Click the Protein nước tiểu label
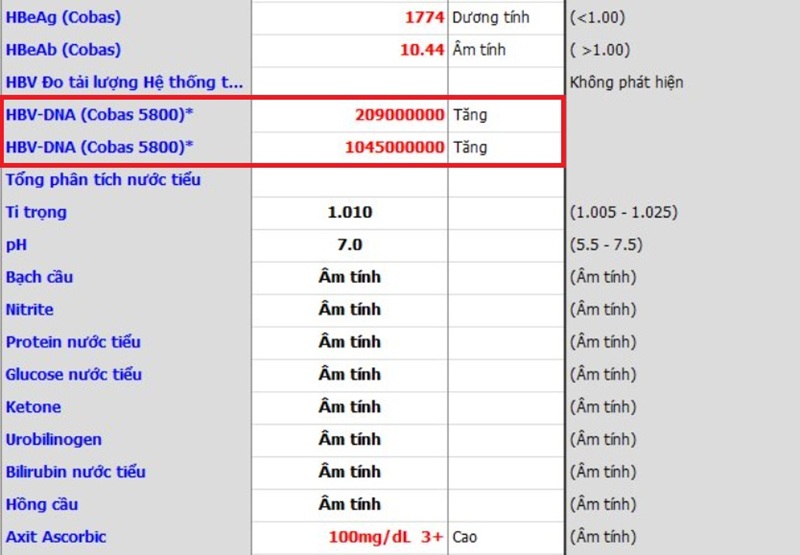 73,342
